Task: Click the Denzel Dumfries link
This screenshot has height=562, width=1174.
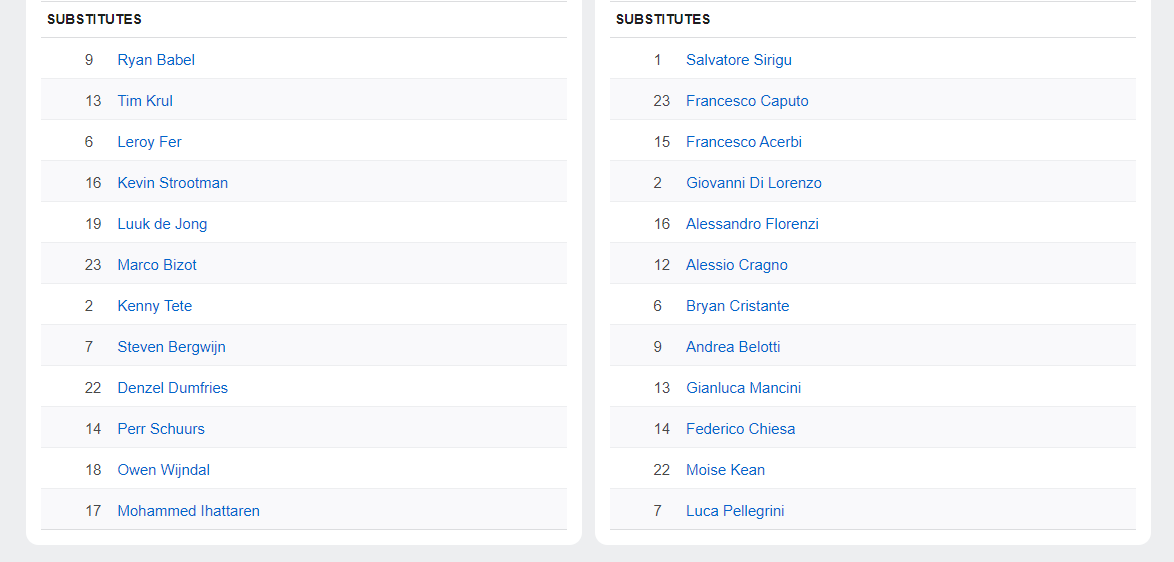Action: point(172,388)
